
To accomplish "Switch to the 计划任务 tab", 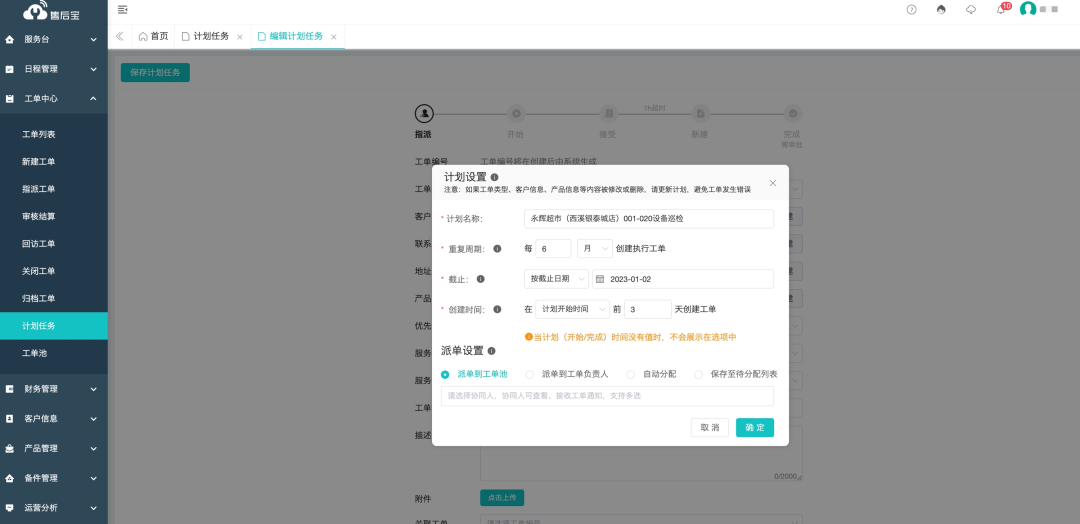I will point(210,36).
